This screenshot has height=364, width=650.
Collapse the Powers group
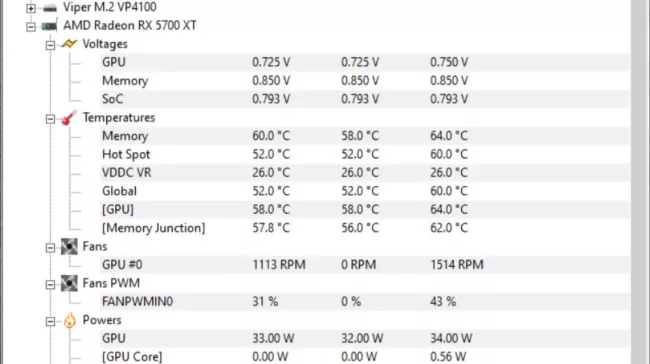pos(50,321)
